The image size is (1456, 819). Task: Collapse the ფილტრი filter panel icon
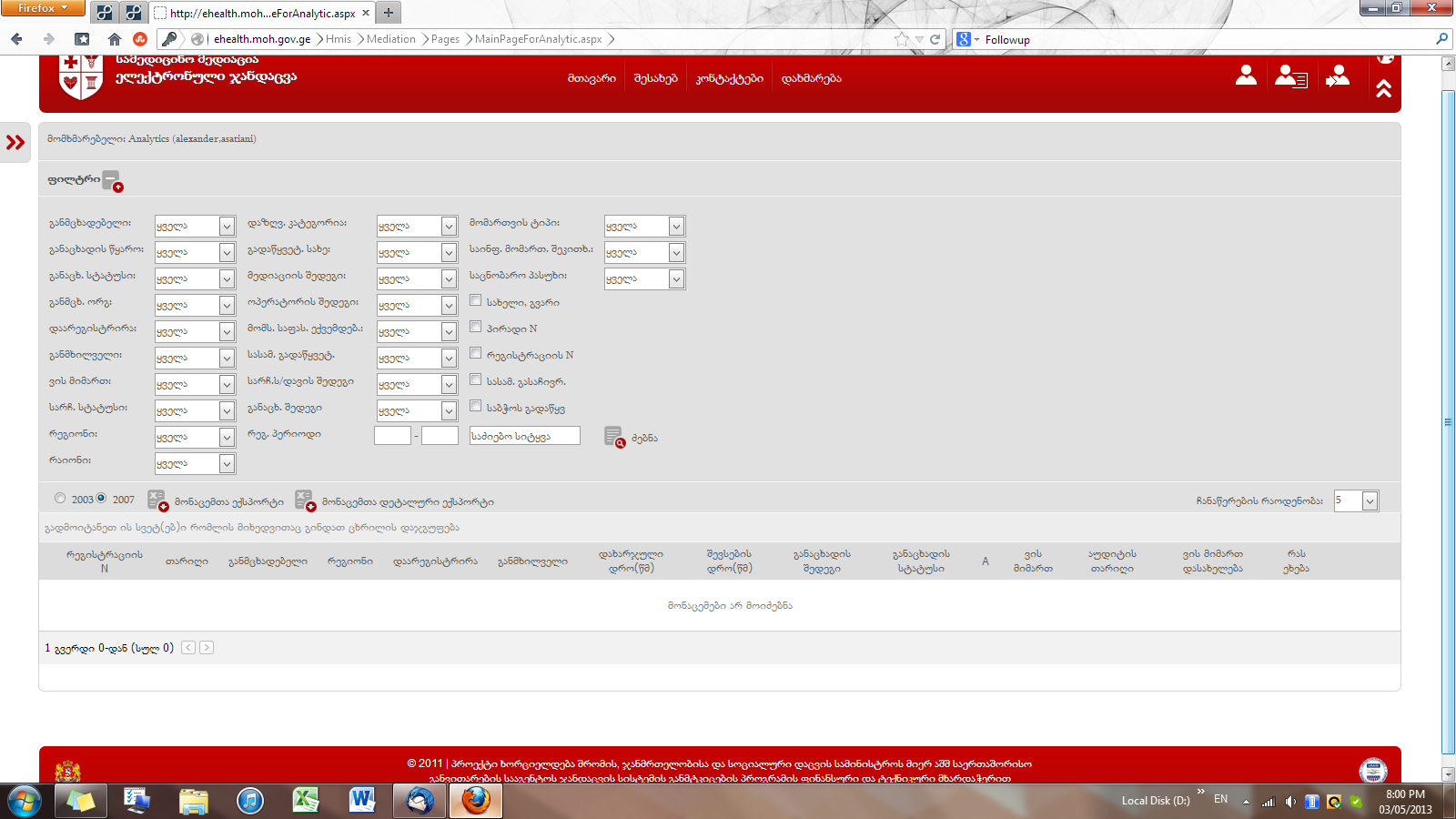(x=111, y=180)
